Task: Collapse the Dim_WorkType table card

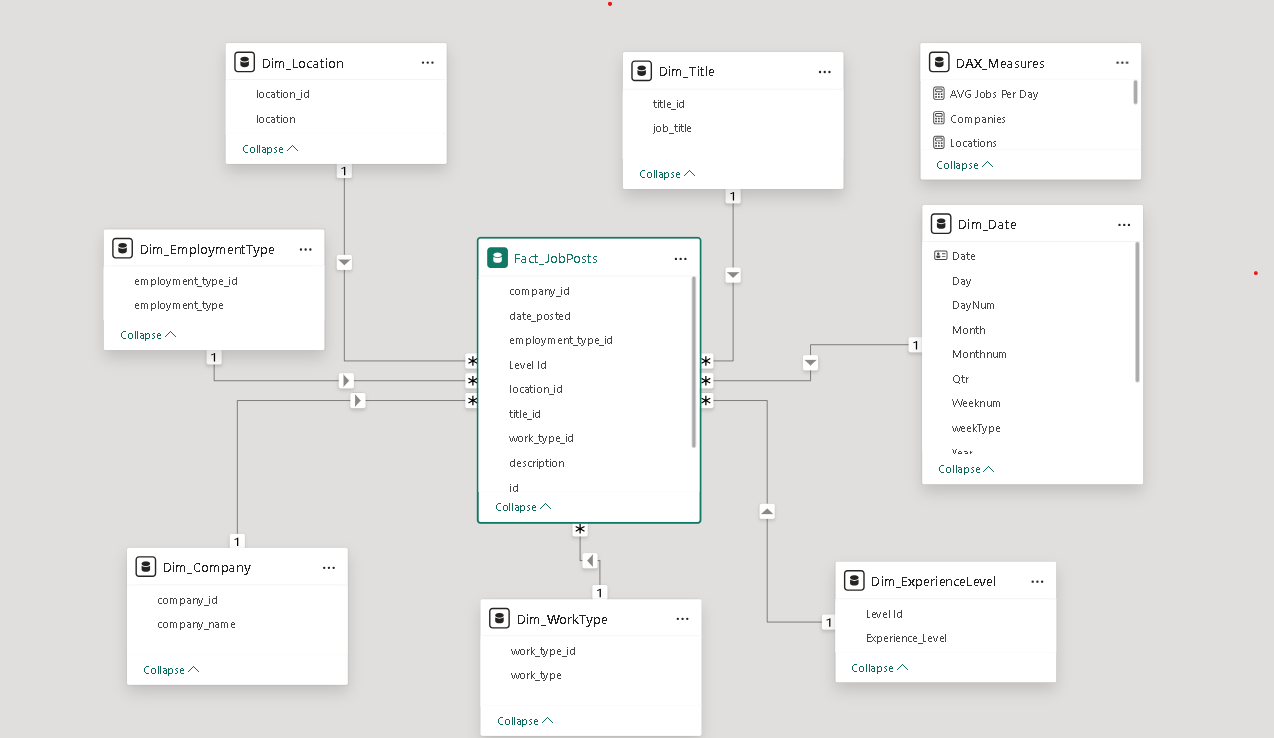Action: pyautogui.click(x=525, y=721)
